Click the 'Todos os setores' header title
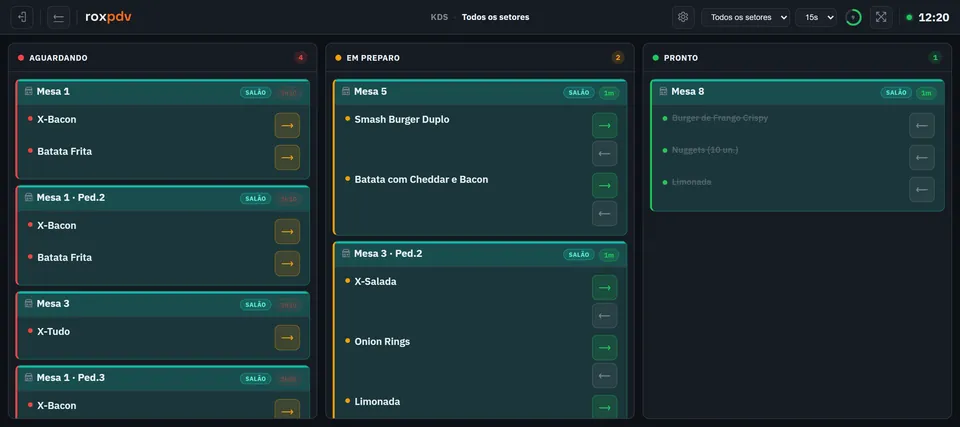Viewport: 960px width, 427px height. pyautogui.click(x=495, y=17)
